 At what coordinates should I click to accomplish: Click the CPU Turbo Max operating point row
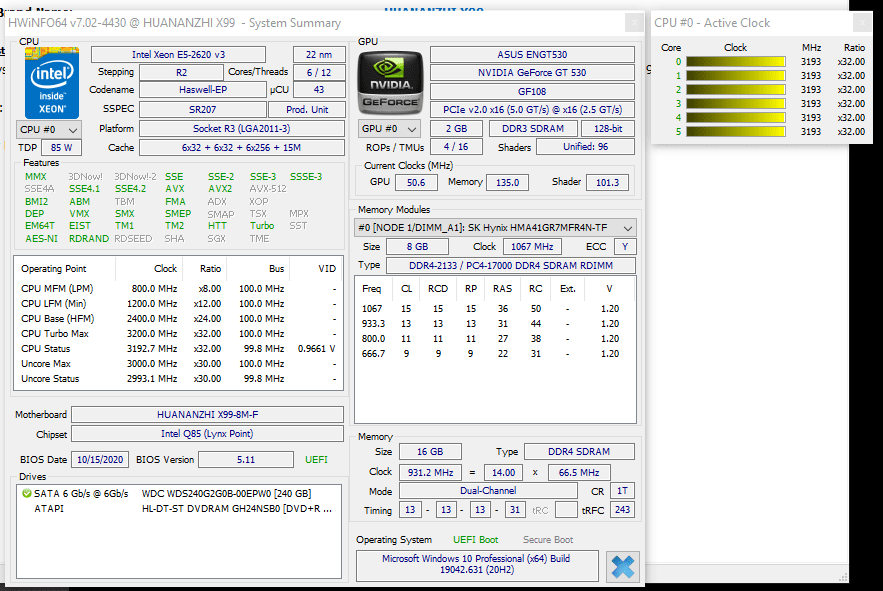pyautogui.click(x=179, y=334)
